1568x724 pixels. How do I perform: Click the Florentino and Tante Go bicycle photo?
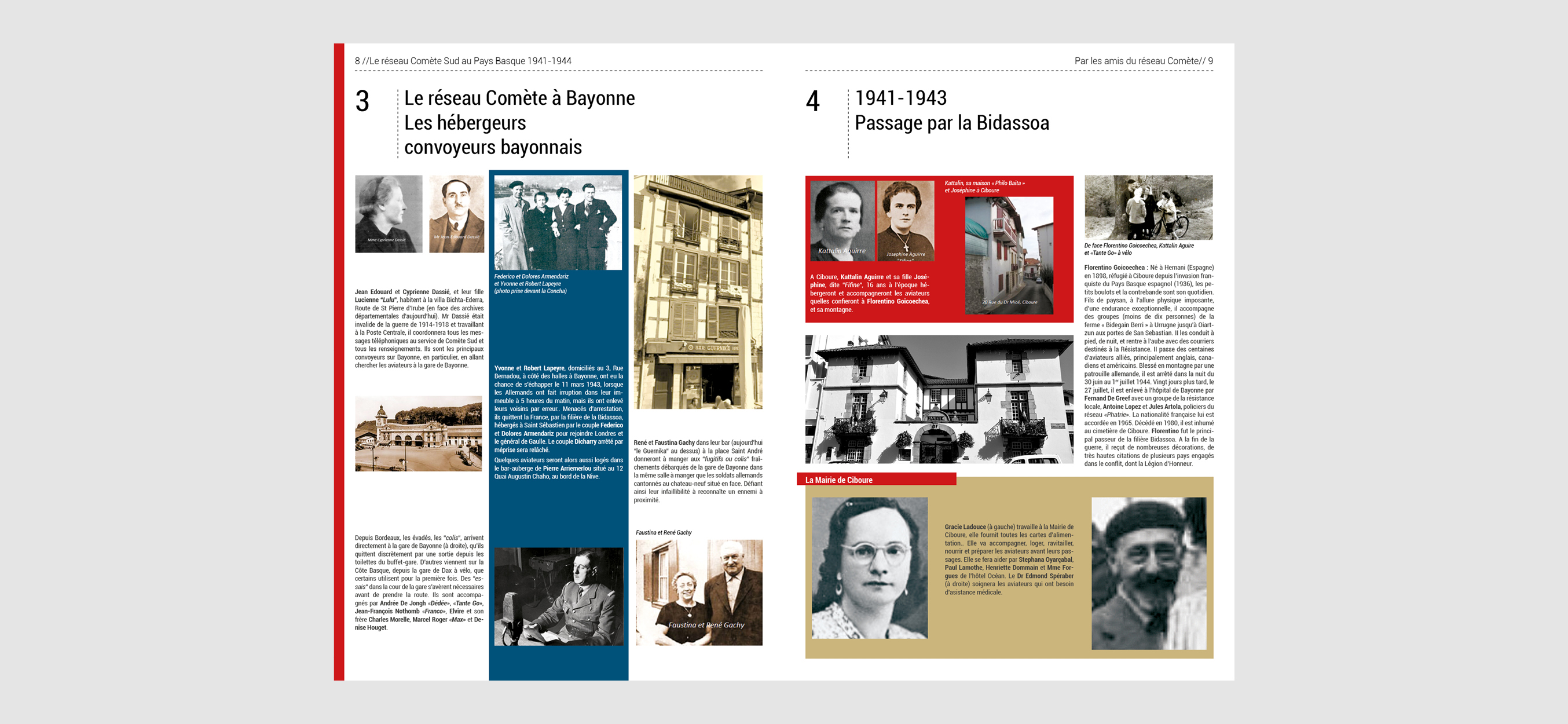click(x=1148, y=207)
